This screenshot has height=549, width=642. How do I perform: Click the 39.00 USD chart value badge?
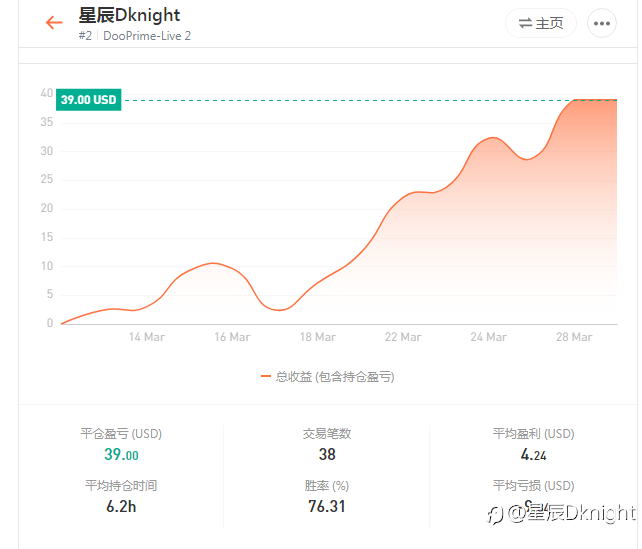coord(88,100)
